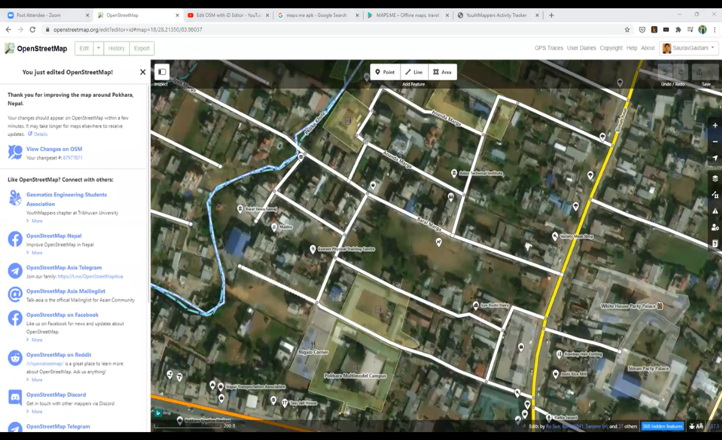Open the changeset number link
Screen dimensions: 722x440
coord(72,158)
